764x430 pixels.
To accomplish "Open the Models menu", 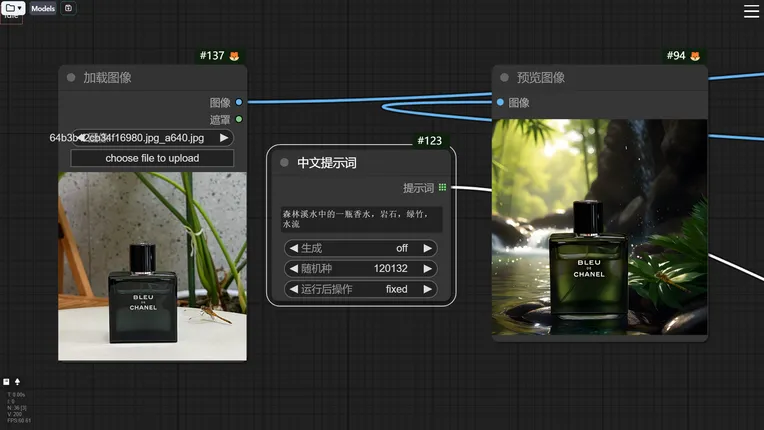I will click(x=43, y=8).
